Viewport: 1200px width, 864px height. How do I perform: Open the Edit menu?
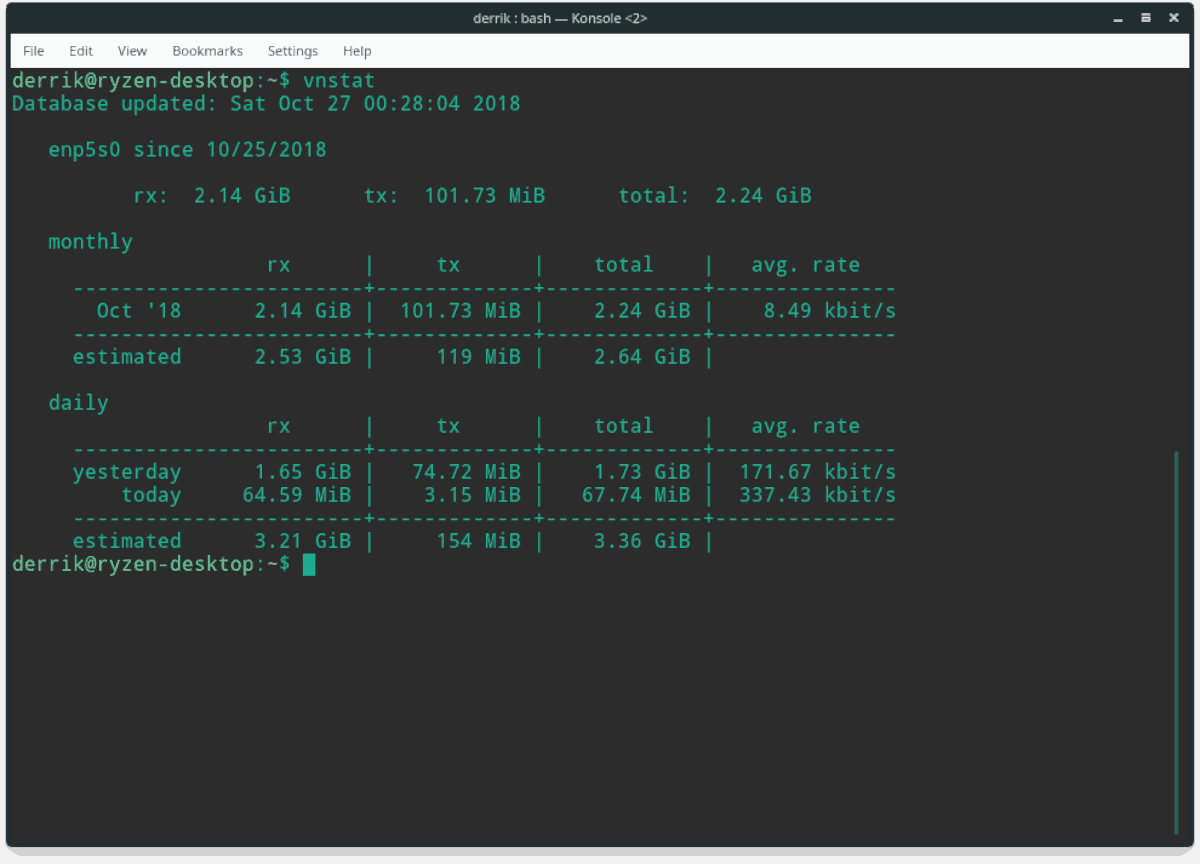point(80,50)
